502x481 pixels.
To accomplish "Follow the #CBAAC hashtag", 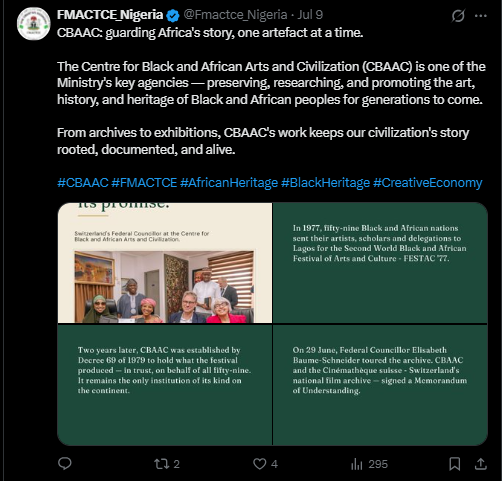I will click(x=83, y=183).
